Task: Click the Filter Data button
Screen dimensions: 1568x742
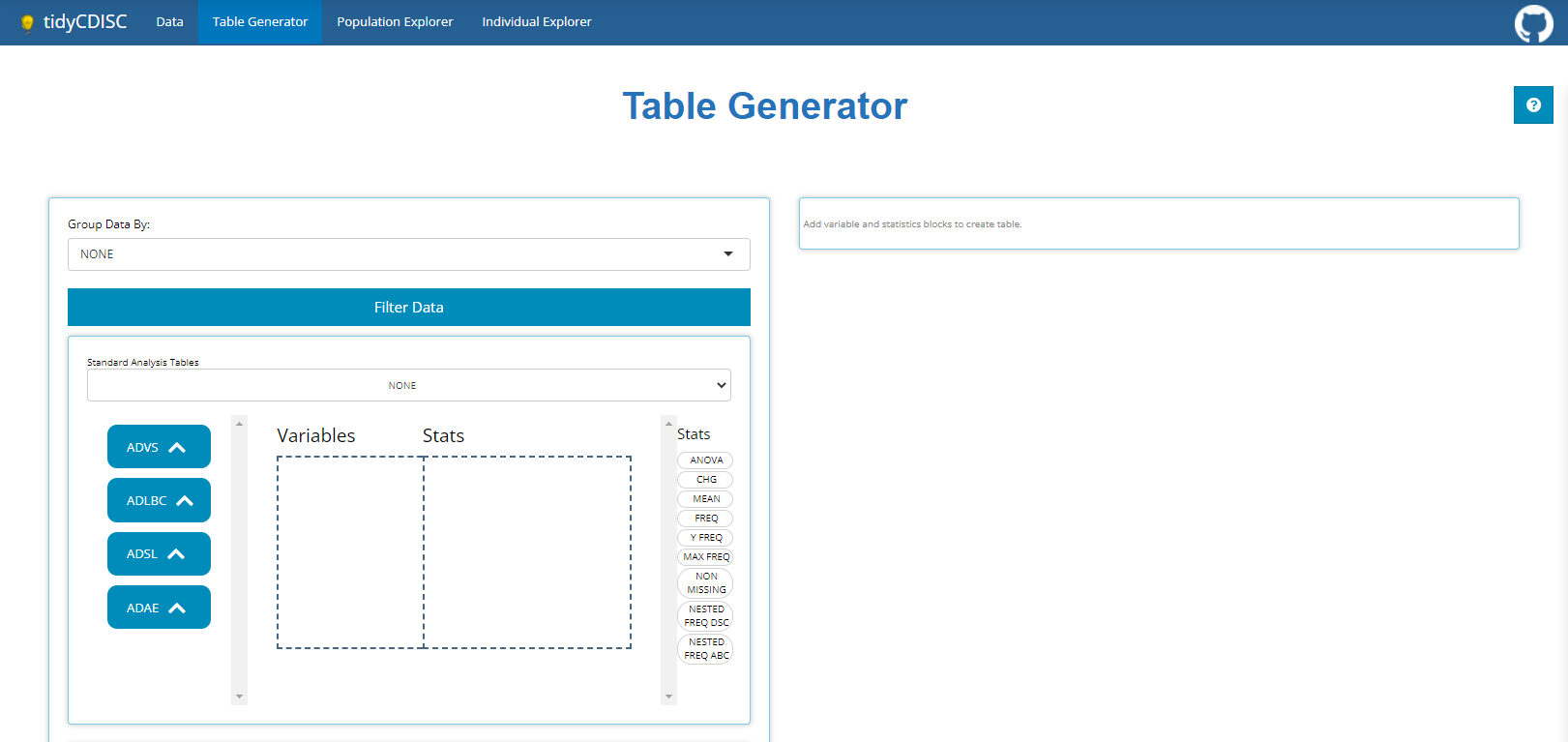Action: 408,308
